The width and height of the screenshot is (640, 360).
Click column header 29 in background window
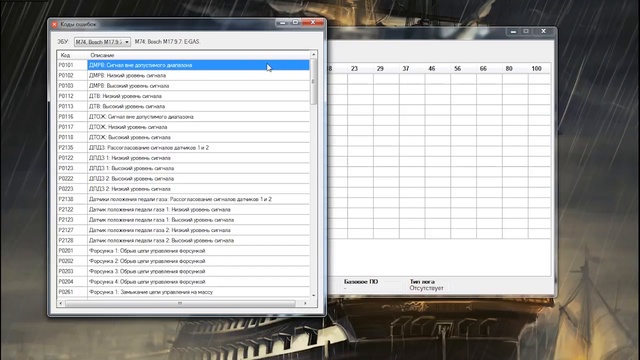coord(380,69)
